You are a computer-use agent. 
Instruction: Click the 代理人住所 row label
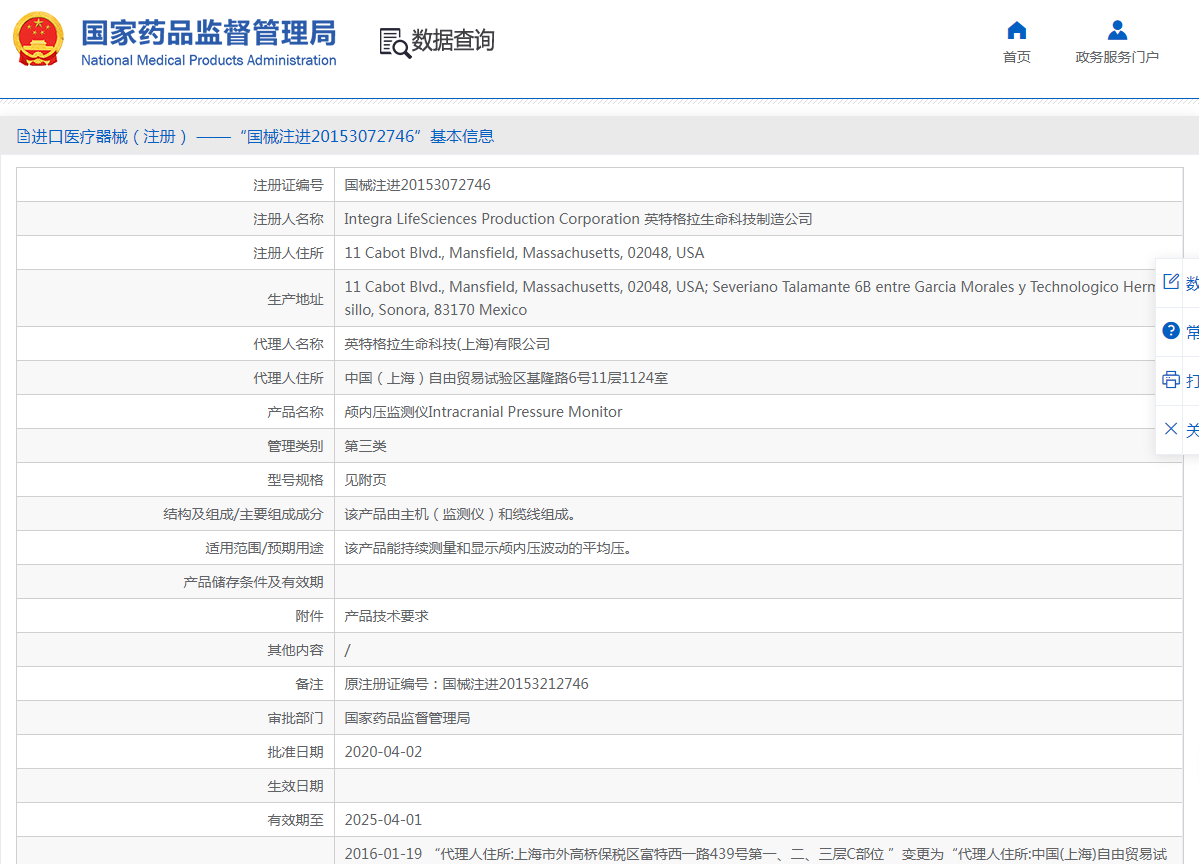pyautogui.click(x=288, y=378)
